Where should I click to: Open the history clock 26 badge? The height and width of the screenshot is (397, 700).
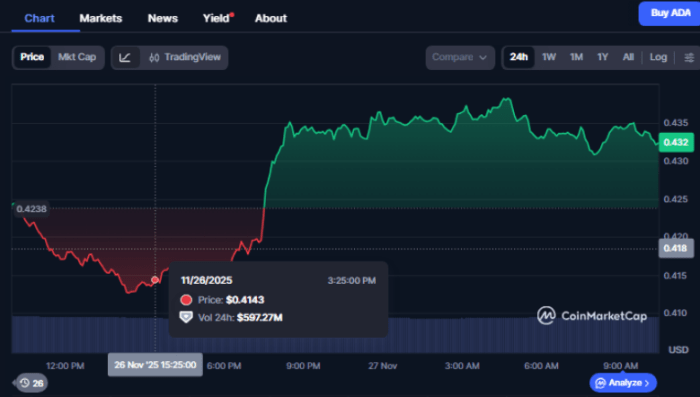coord(31,383)
